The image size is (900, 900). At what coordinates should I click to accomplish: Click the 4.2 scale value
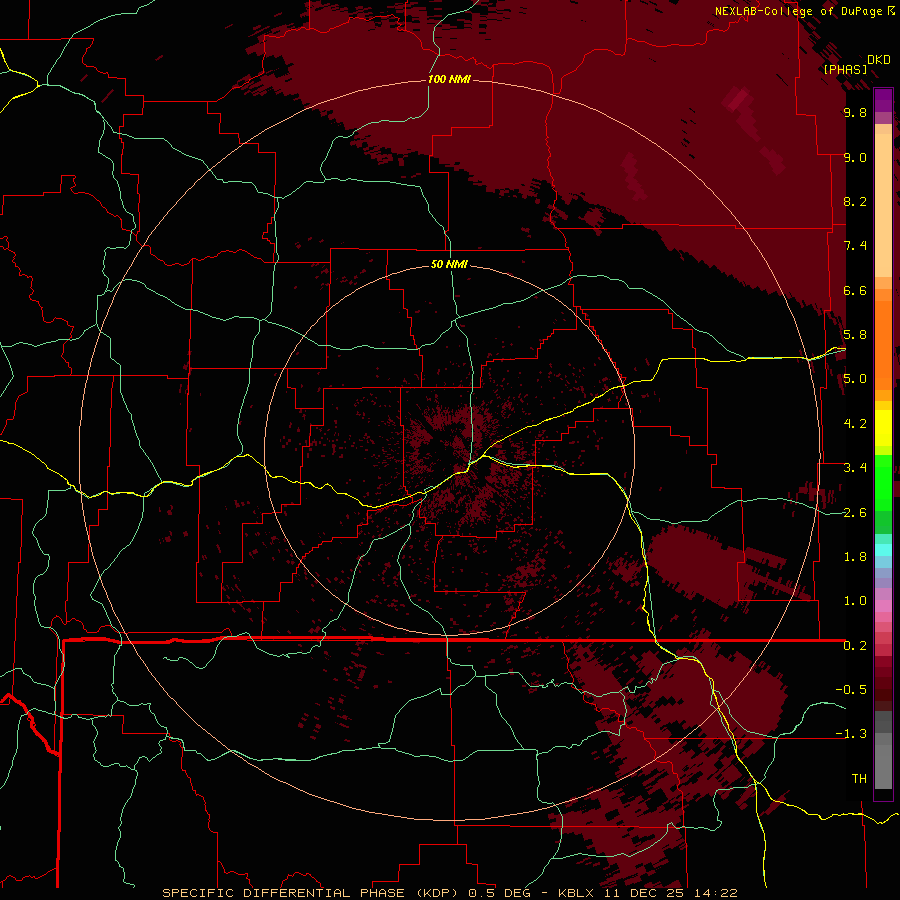[x=855, y=424]
